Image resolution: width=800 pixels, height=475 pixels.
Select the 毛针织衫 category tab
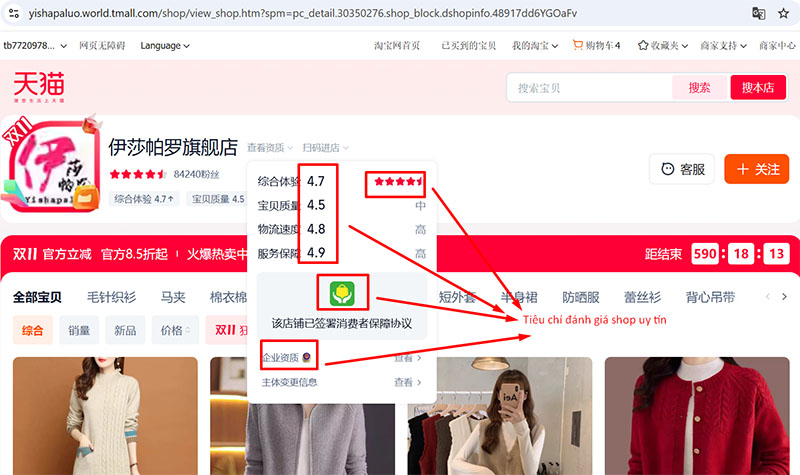[111, 297]
